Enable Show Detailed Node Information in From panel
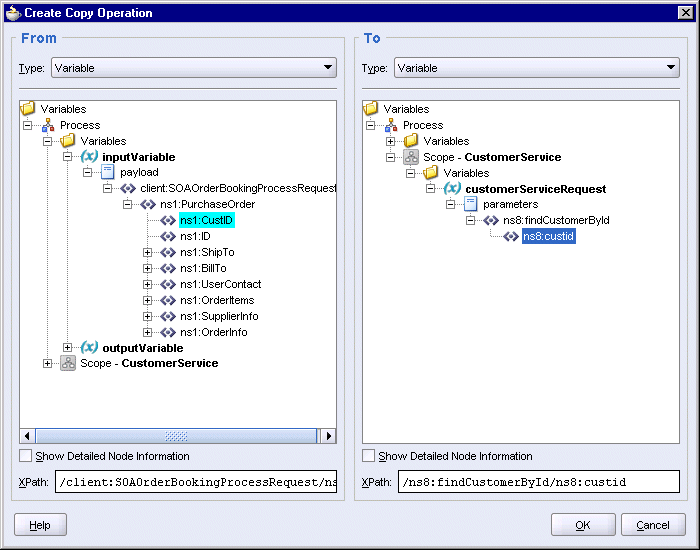This screenshot has width=700, height=550. 25,456
